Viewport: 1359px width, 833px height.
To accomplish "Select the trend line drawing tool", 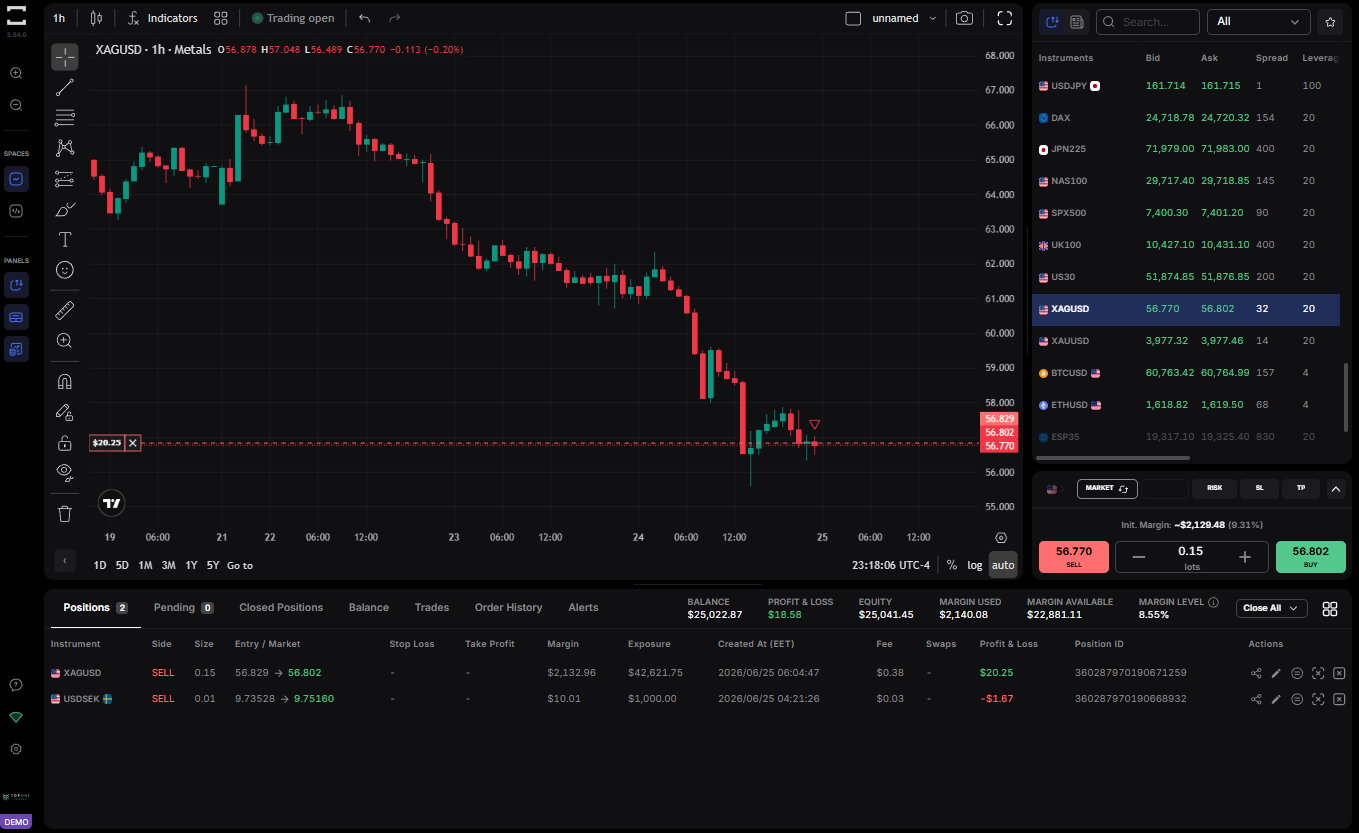I will [x=65, y=87].
